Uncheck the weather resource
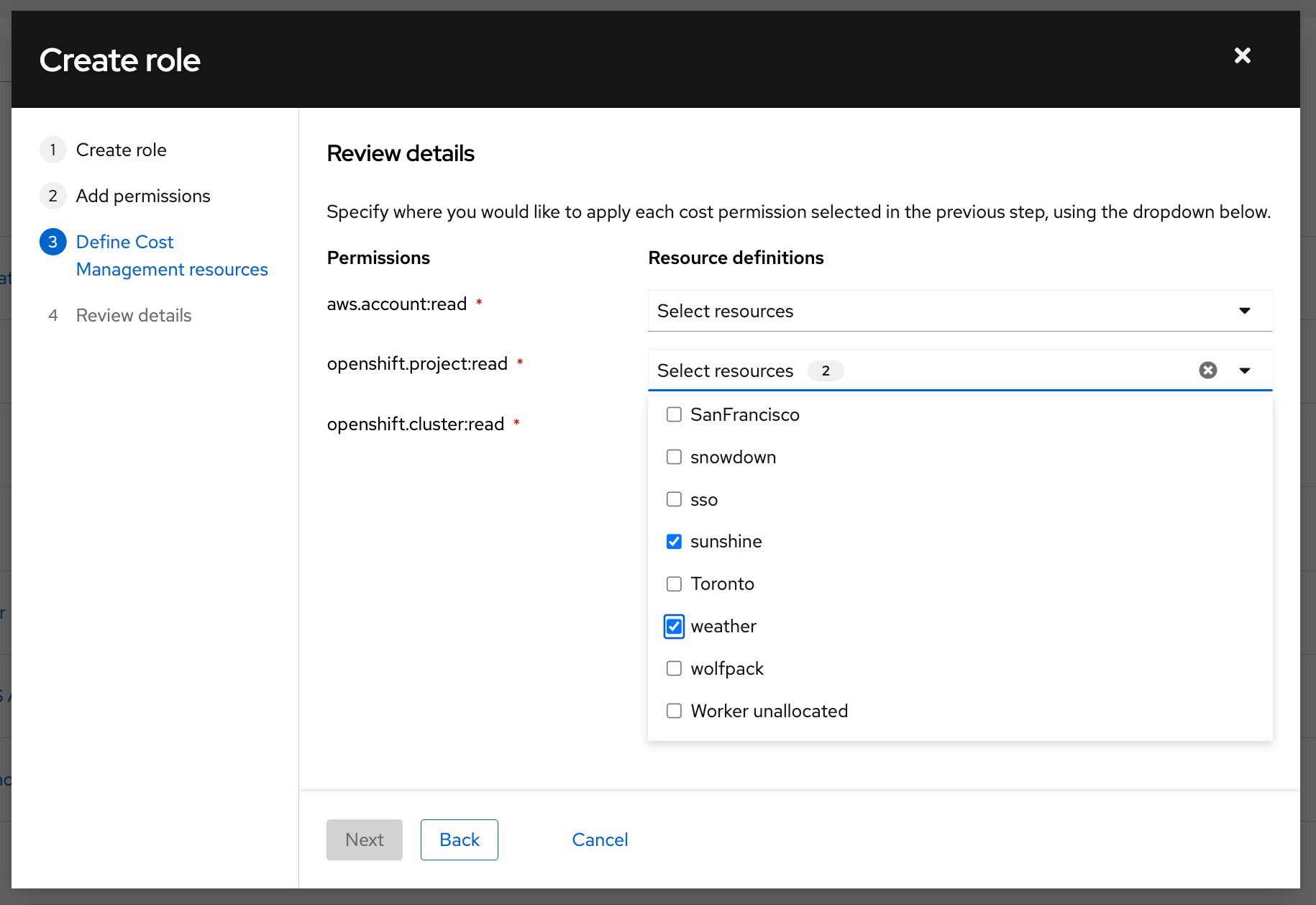Screen dimensions: 1316x905 click(674, 627)
